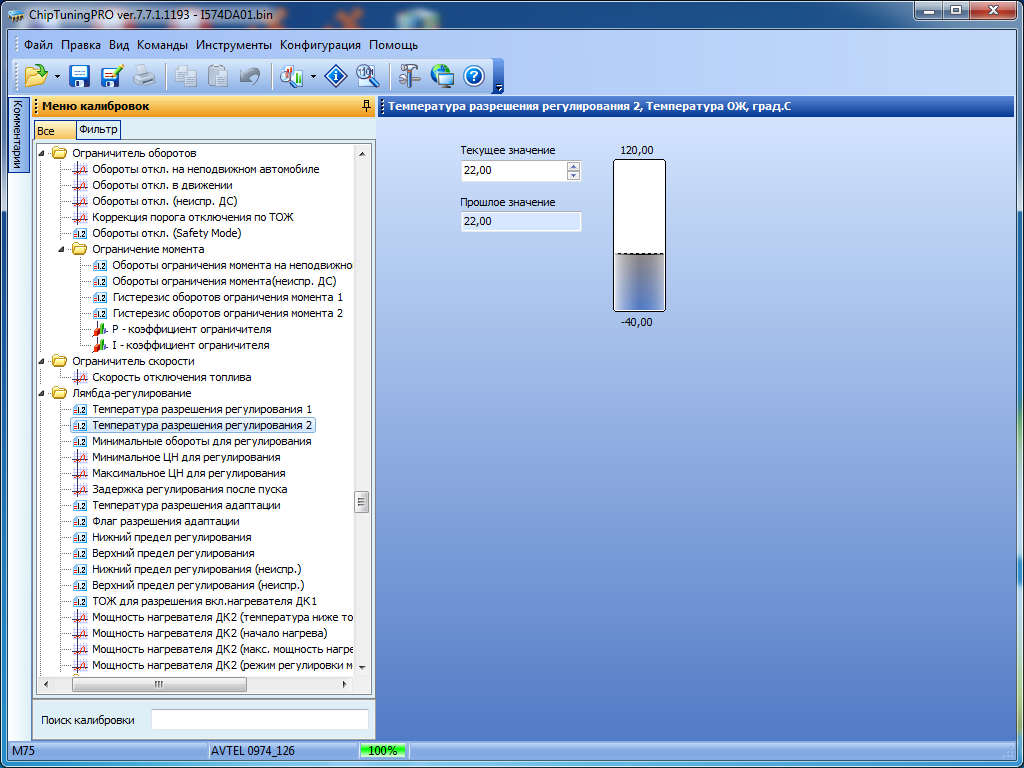Pin the Меню калибровок panel
The image size is (1024, 768).
(366, 106)
